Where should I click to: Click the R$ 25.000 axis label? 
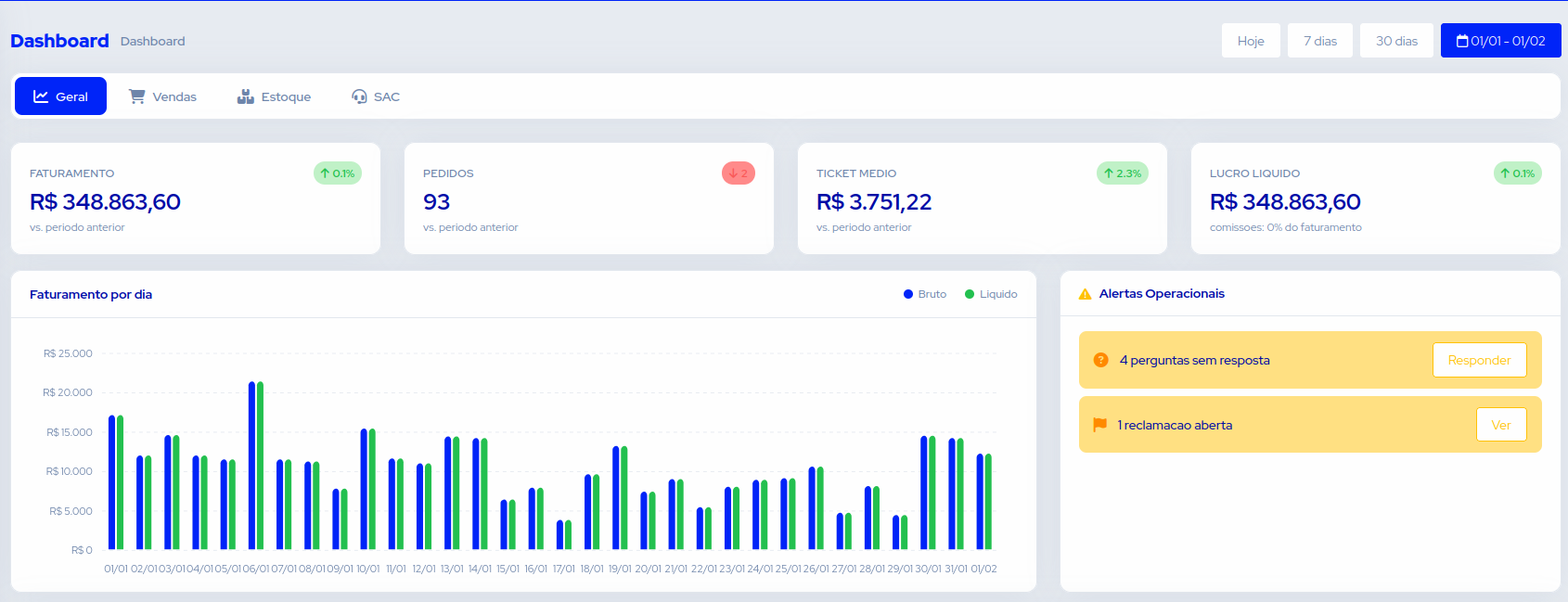tap(68, 353)
